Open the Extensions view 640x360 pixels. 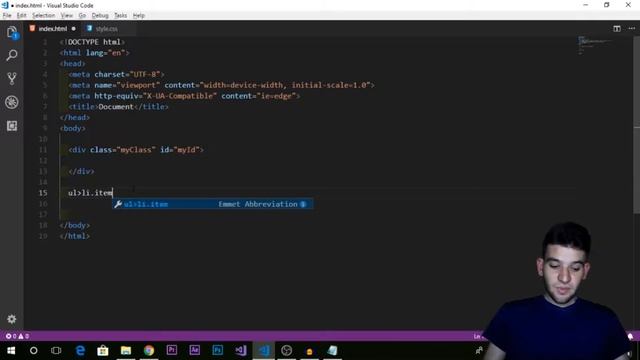(12, 126)
